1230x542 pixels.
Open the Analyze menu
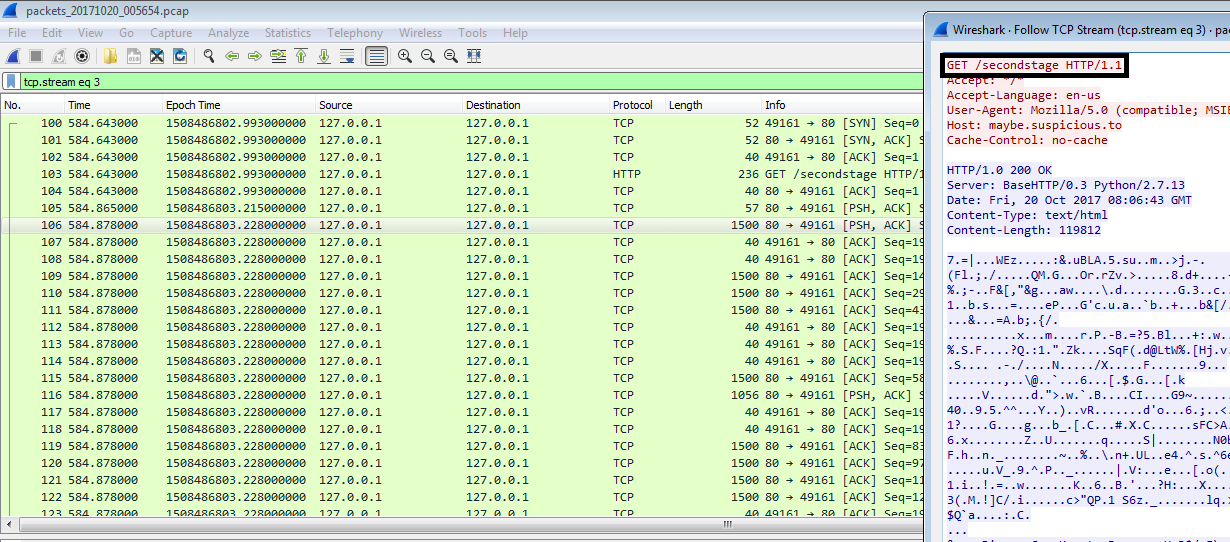[229, 33]
